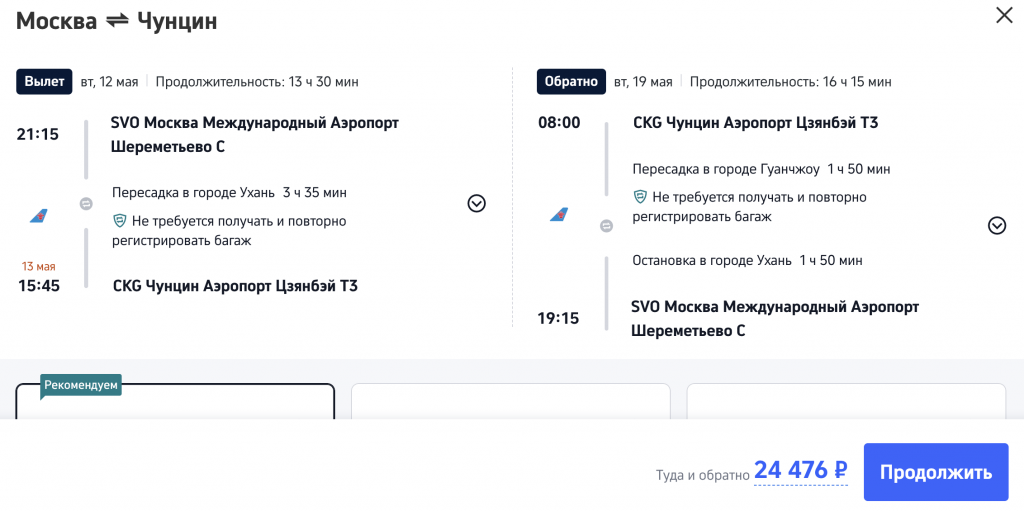Open the 24 476 ₽ price breakdown

(x=800, y=471)
